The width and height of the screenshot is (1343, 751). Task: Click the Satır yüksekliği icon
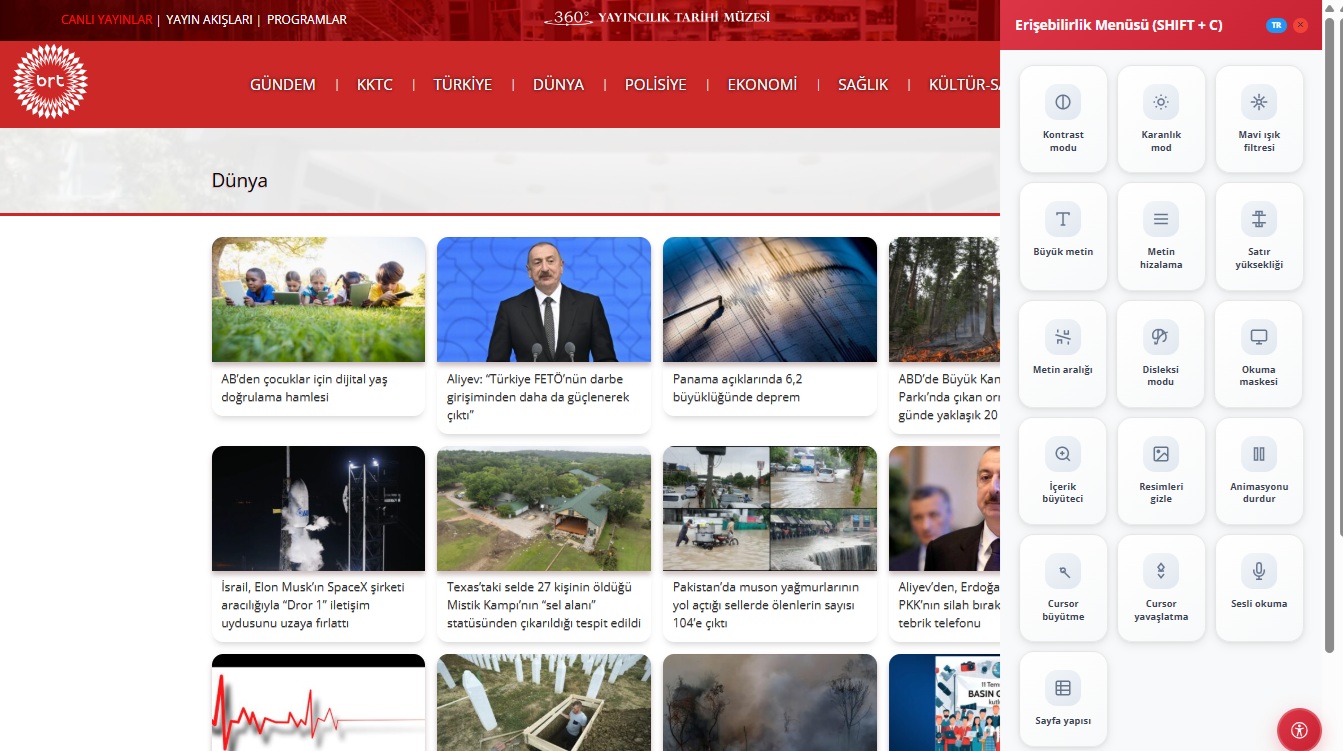pos(1258,220)
